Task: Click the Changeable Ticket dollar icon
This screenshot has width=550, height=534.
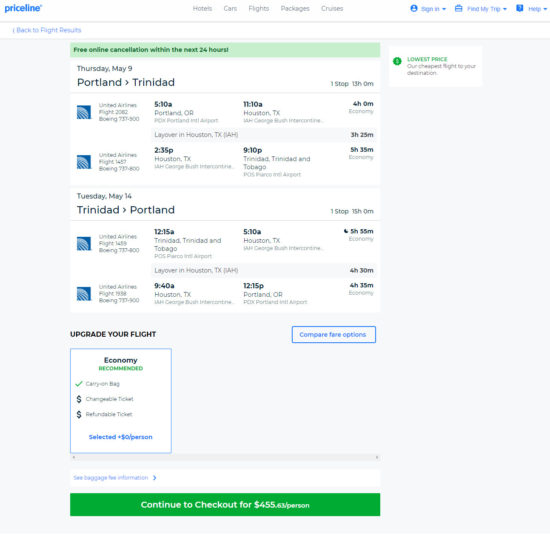Action: click(79, 399)
